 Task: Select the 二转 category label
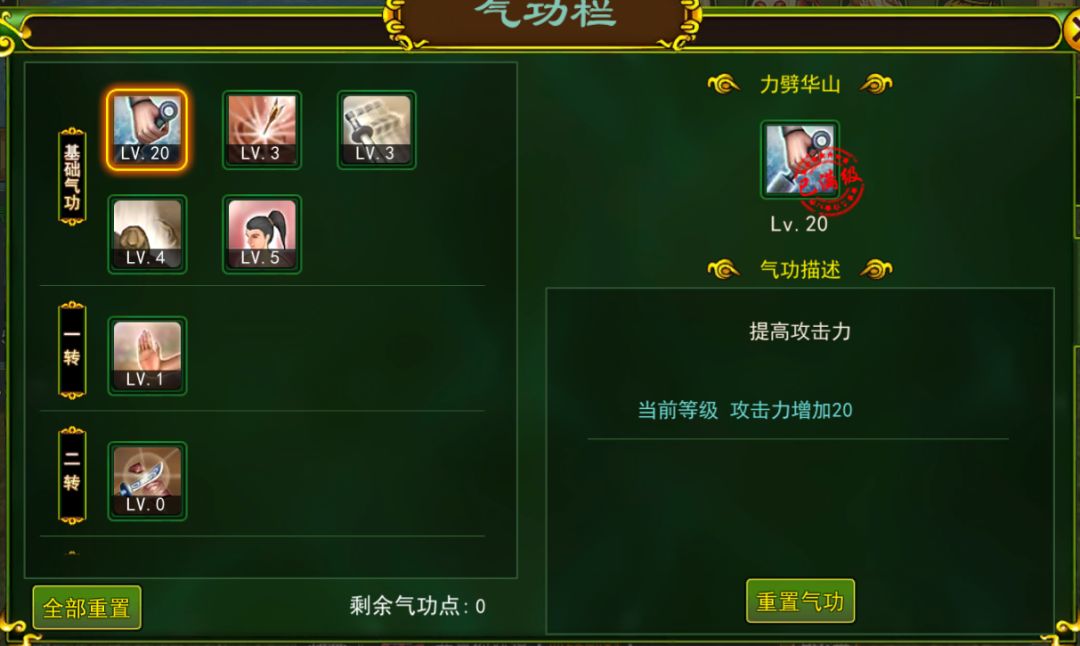[72, 475]
